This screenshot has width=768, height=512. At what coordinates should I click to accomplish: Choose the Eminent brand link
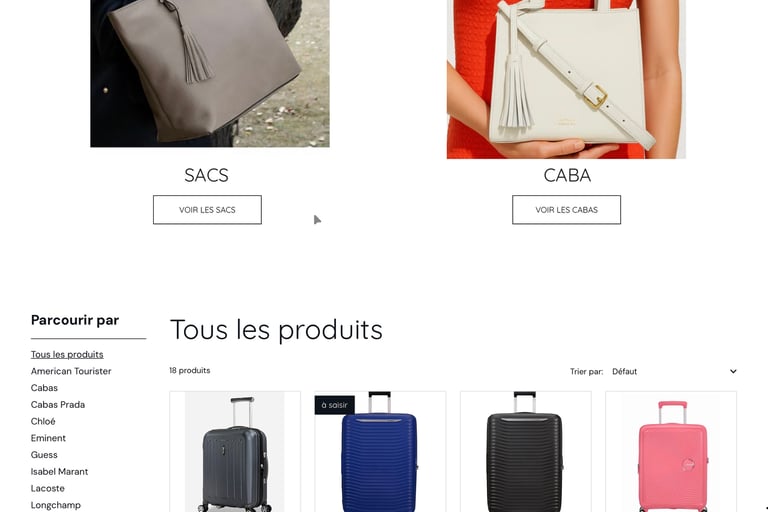pos(48,438)
